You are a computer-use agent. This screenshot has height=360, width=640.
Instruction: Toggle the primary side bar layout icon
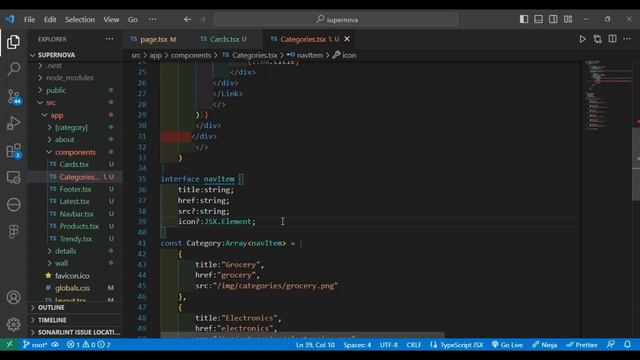coord(524,19)
